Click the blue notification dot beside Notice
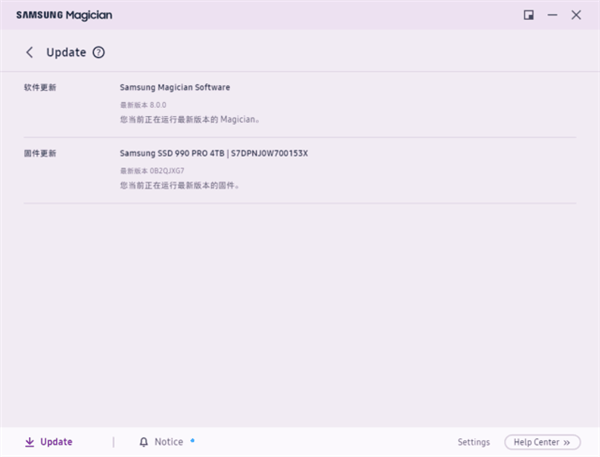600x457 pixels. coord(192,441)
